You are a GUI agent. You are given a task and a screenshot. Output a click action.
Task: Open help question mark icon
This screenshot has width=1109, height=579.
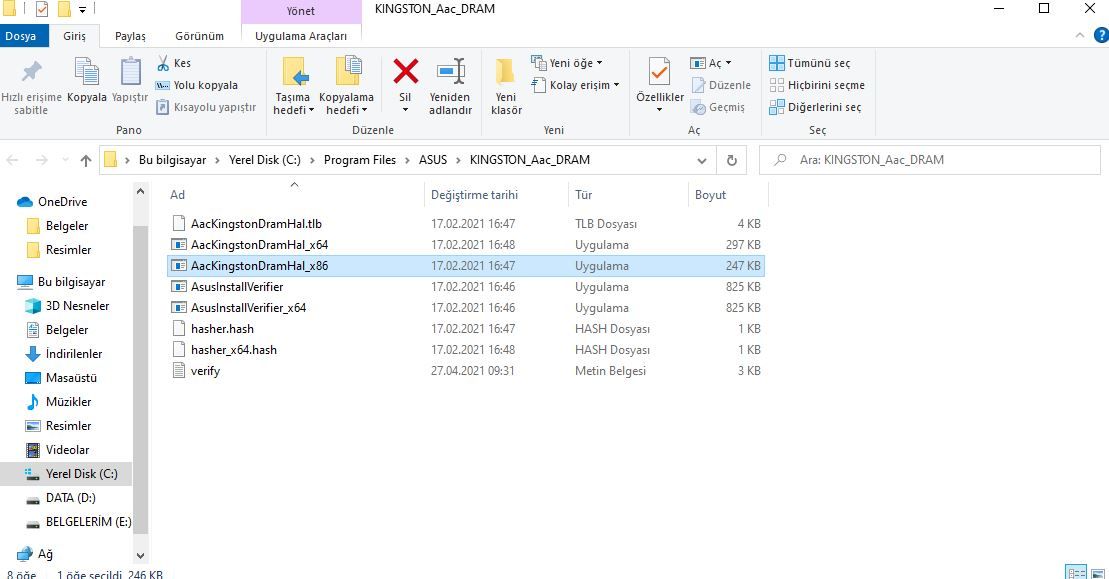click(x=1101, y=35)
